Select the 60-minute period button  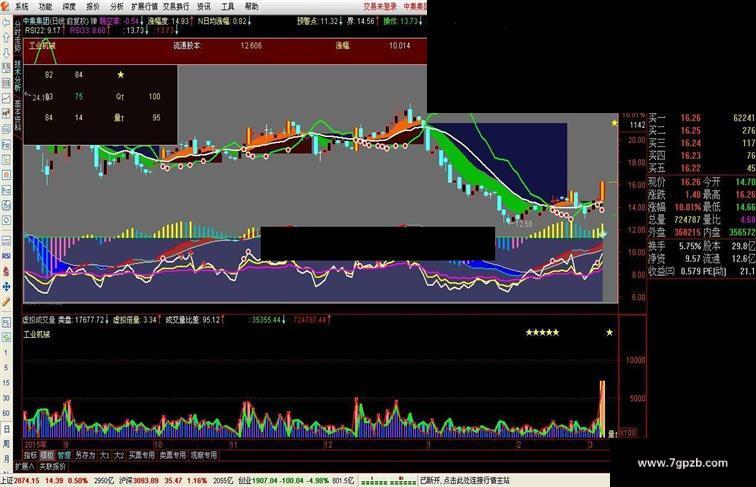[6, 413]
